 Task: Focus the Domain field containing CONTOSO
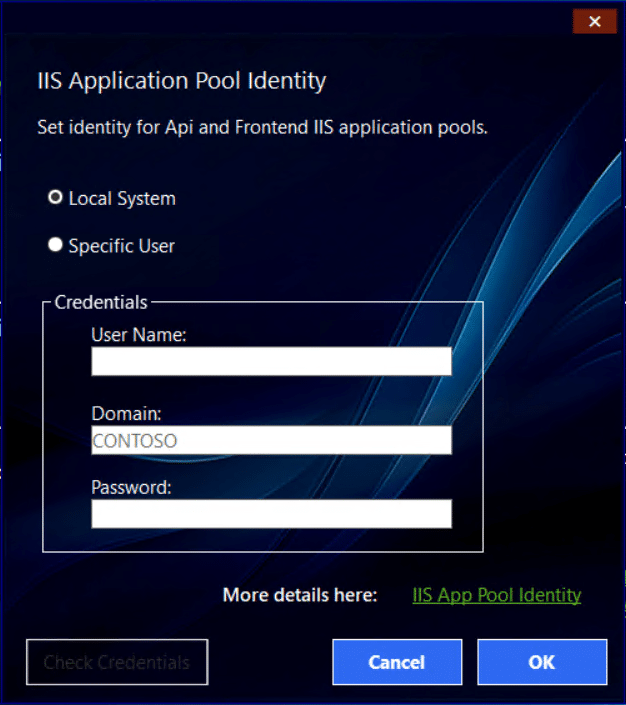click(x=271, y=440)
